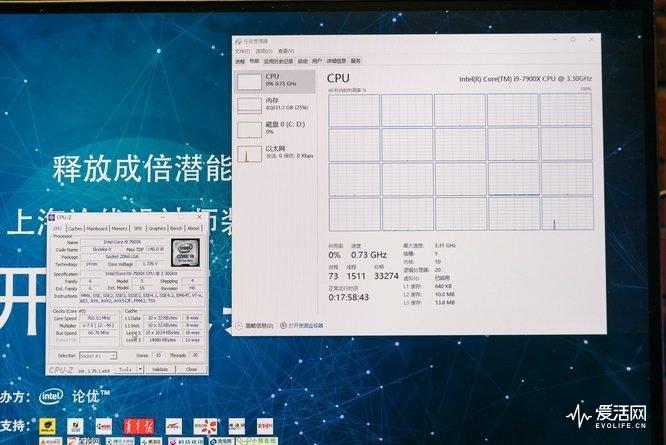
Task: Click the Core Voltage value in CPU-Z
Action: click(x=150, y=264)
